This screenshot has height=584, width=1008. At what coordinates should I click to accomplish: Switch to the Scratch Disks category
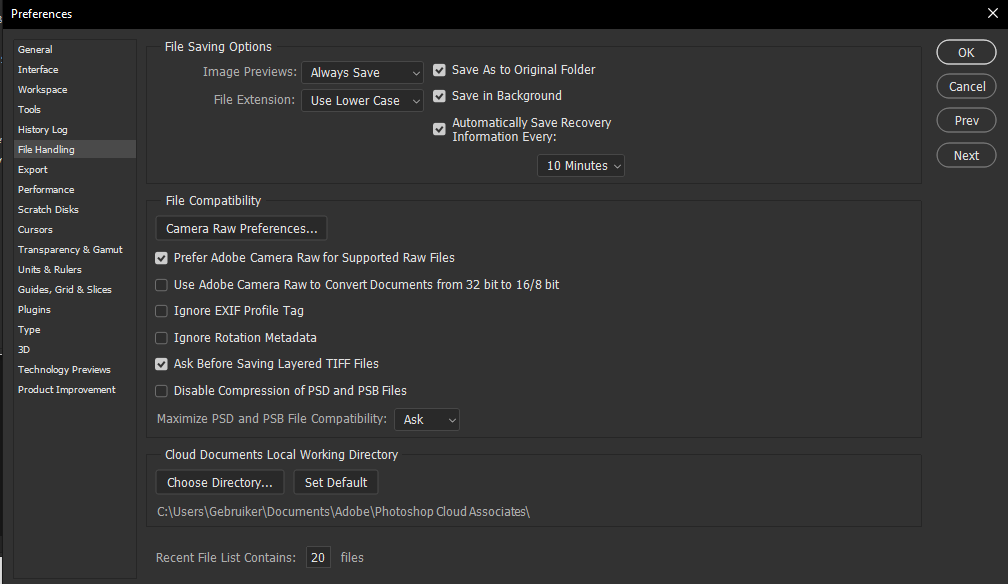point(48,210)
